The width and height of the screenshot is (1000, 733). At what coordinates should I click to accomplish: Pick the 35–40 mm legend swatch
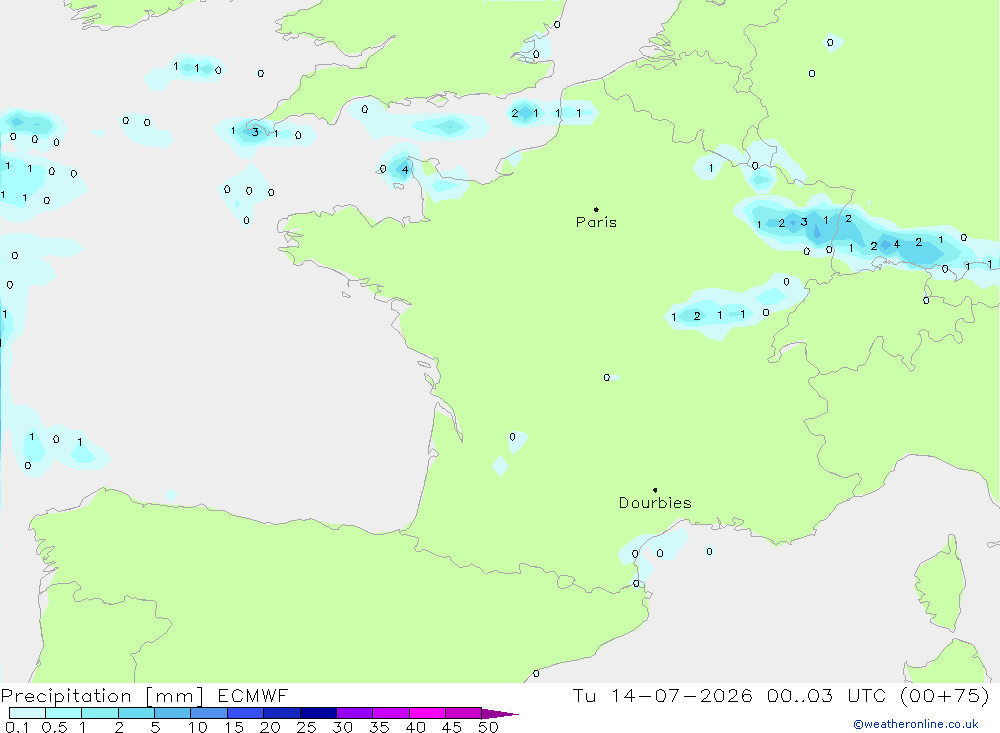coord(391,713)
